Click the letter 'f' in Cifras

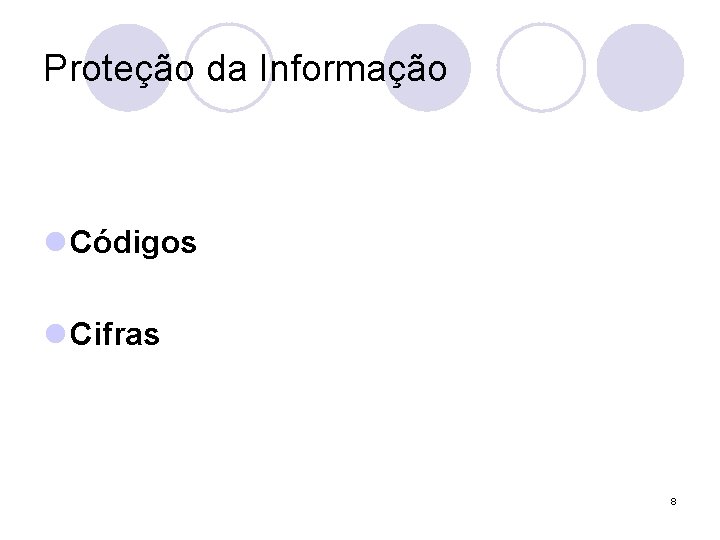[x=104, y=335]
